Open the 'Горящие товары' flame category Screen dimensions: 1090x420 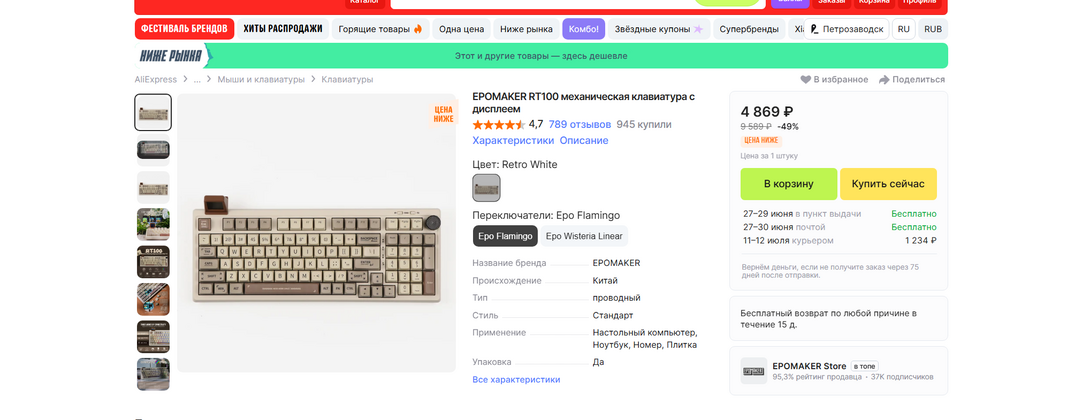click(x=381, y=29)
